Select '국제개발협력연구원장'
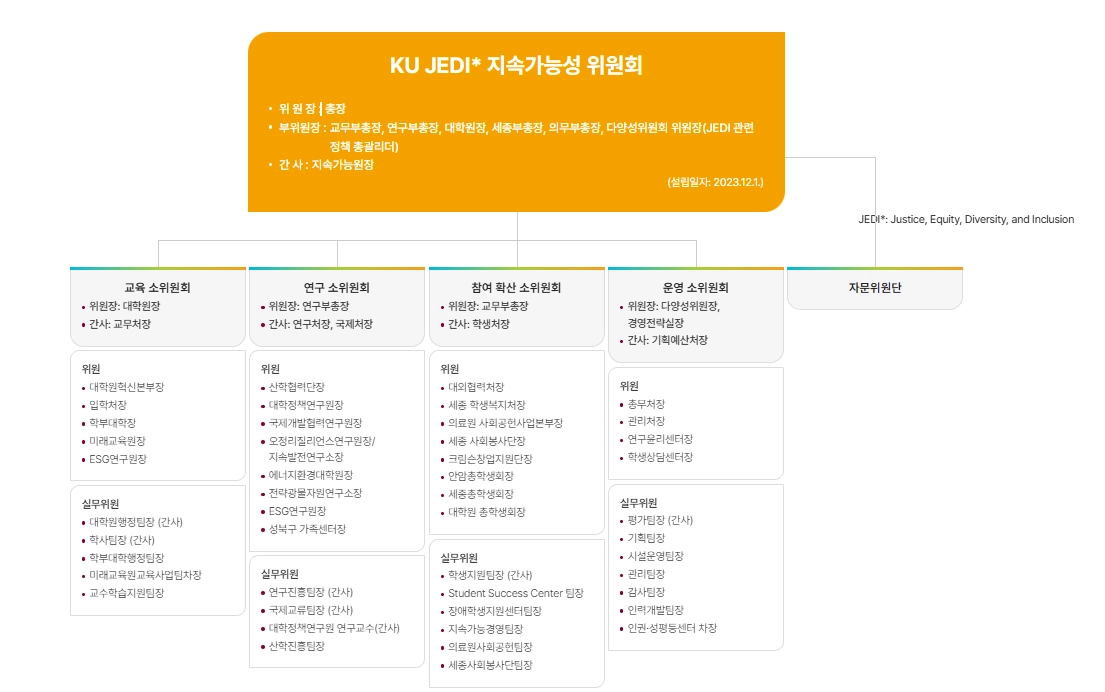This screenshot has height=692, width=1105. point(315,423)
